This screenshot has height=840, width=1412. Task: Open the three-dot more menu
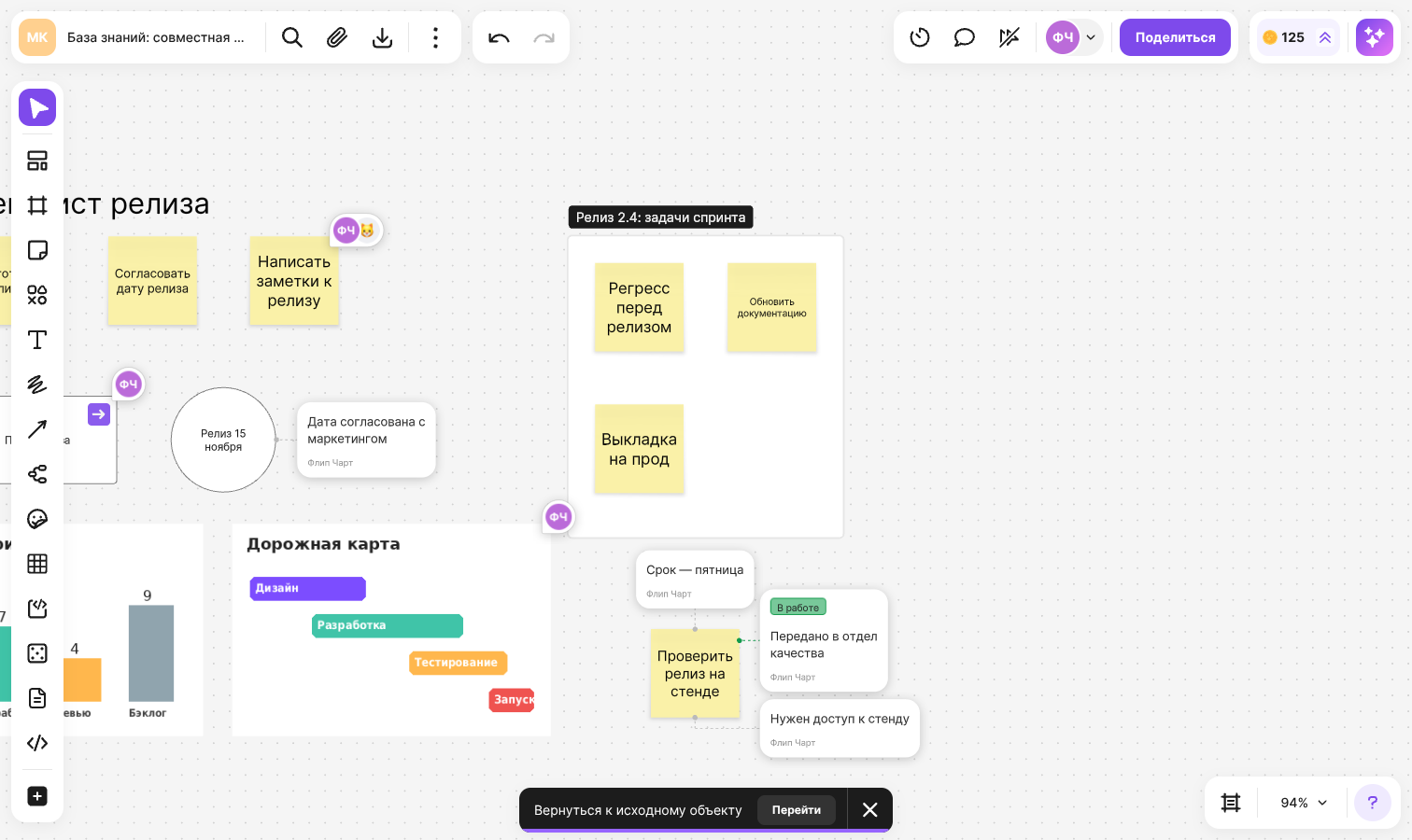435,37
